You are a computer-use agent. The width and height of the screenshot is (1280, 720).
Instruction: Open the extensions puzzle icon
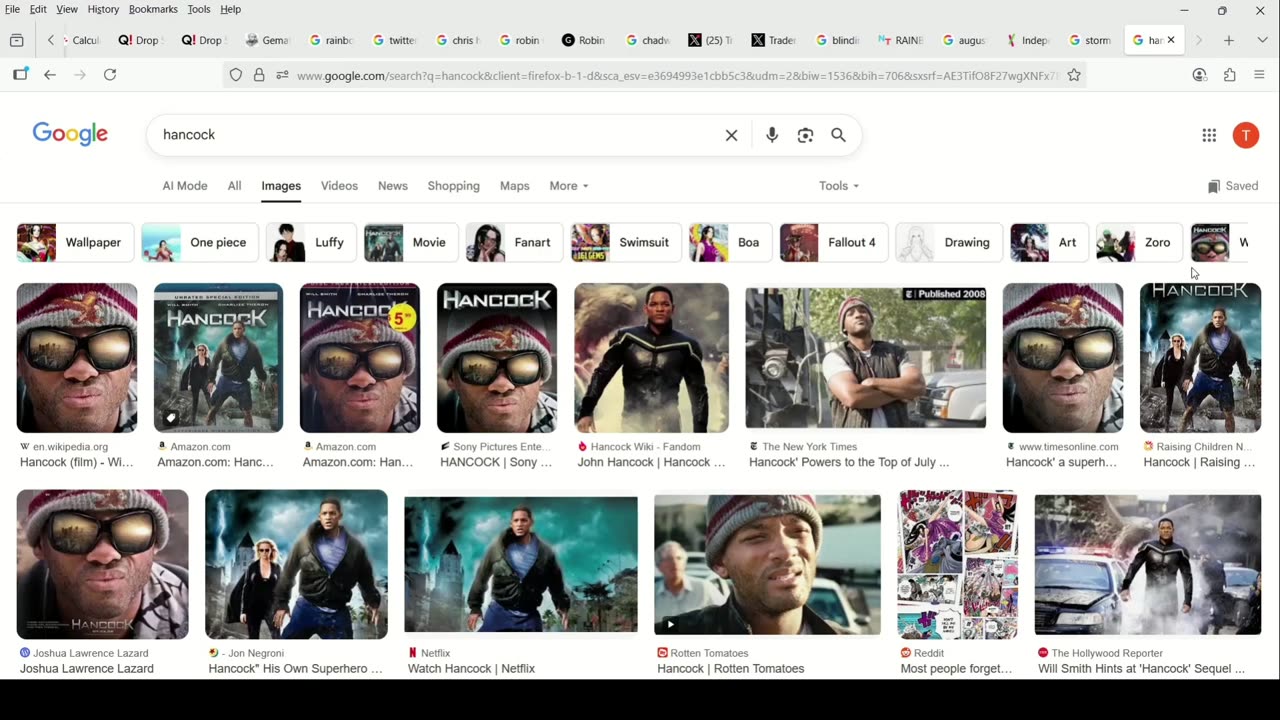click(1230, 75)
